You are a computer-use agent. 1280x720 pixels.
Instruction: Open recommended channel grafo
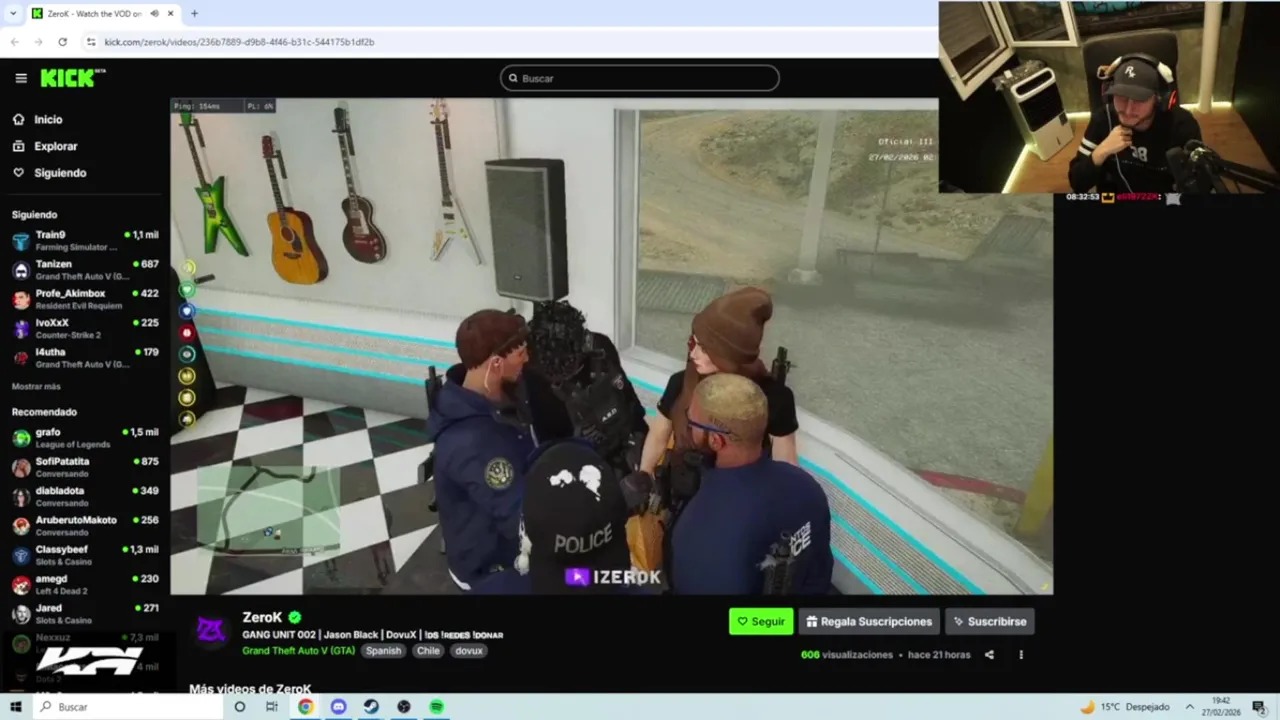(85, 437)
